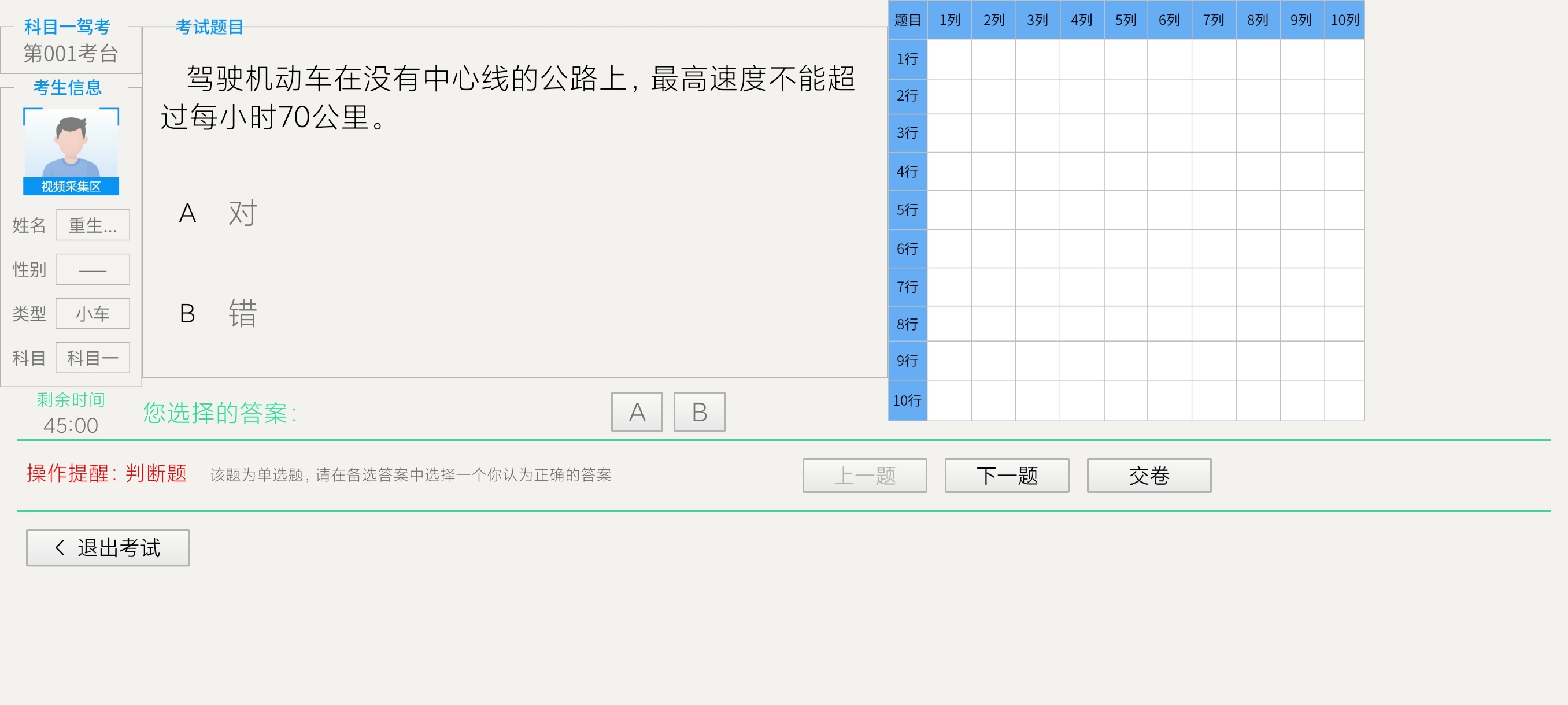1568x705 pixels.
Task: Click the 6行 row header
Action: [x=908, y=249]
